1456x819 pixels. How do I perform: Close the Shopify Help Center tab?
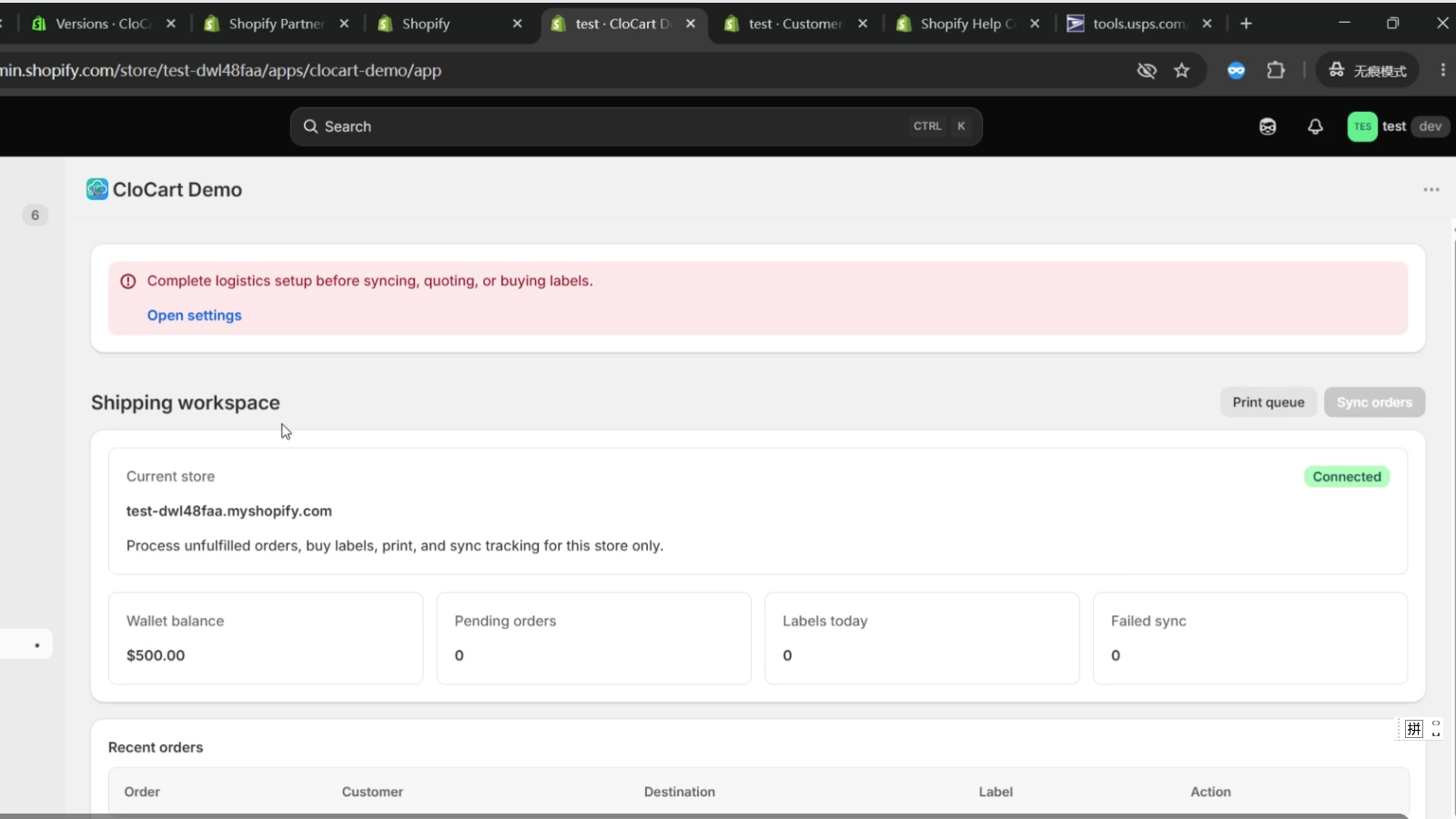[x=1035, y=24]
